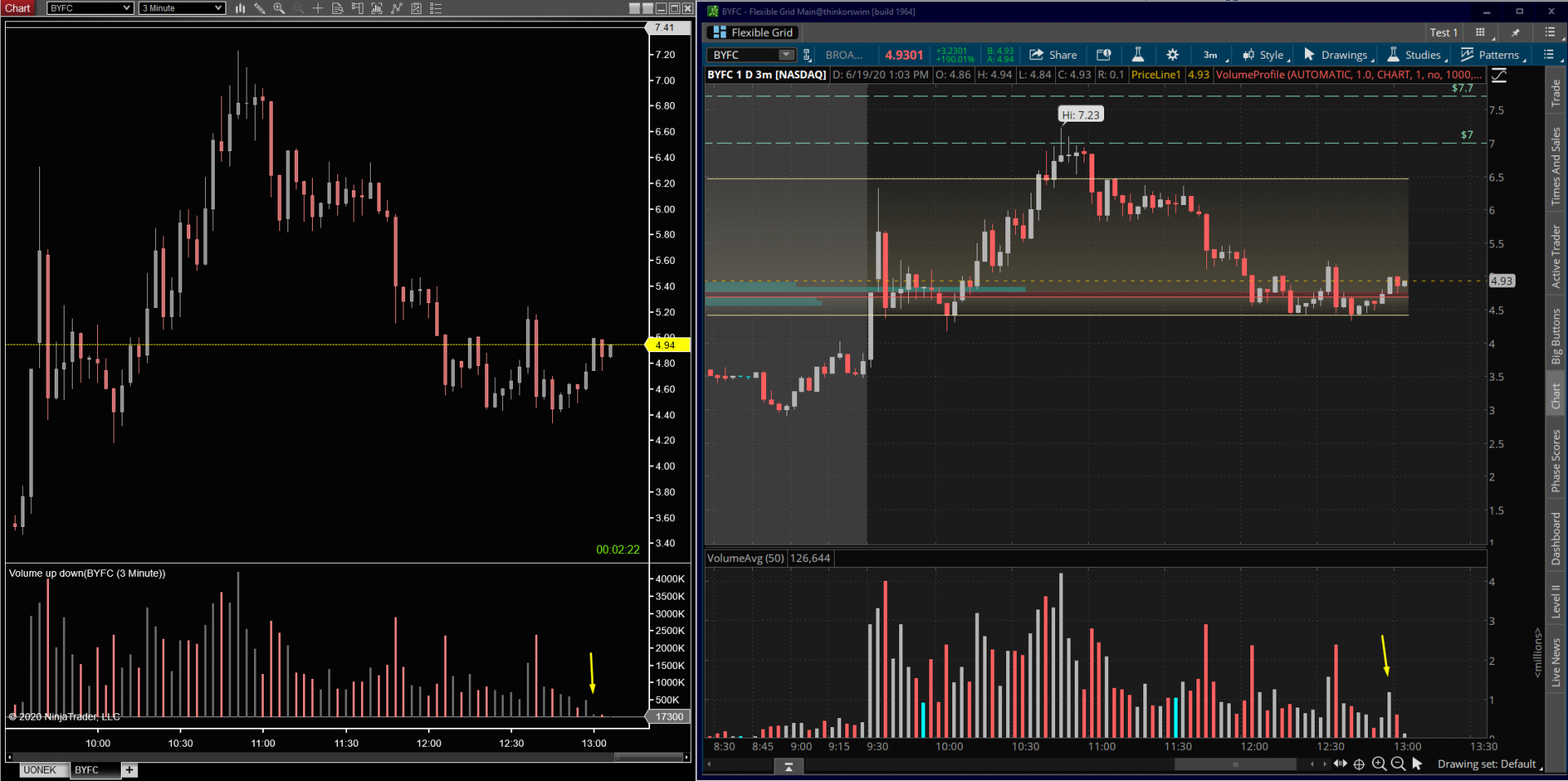Pin the Flexible Grid window

pyautogui.click(x=1516, y=33)
